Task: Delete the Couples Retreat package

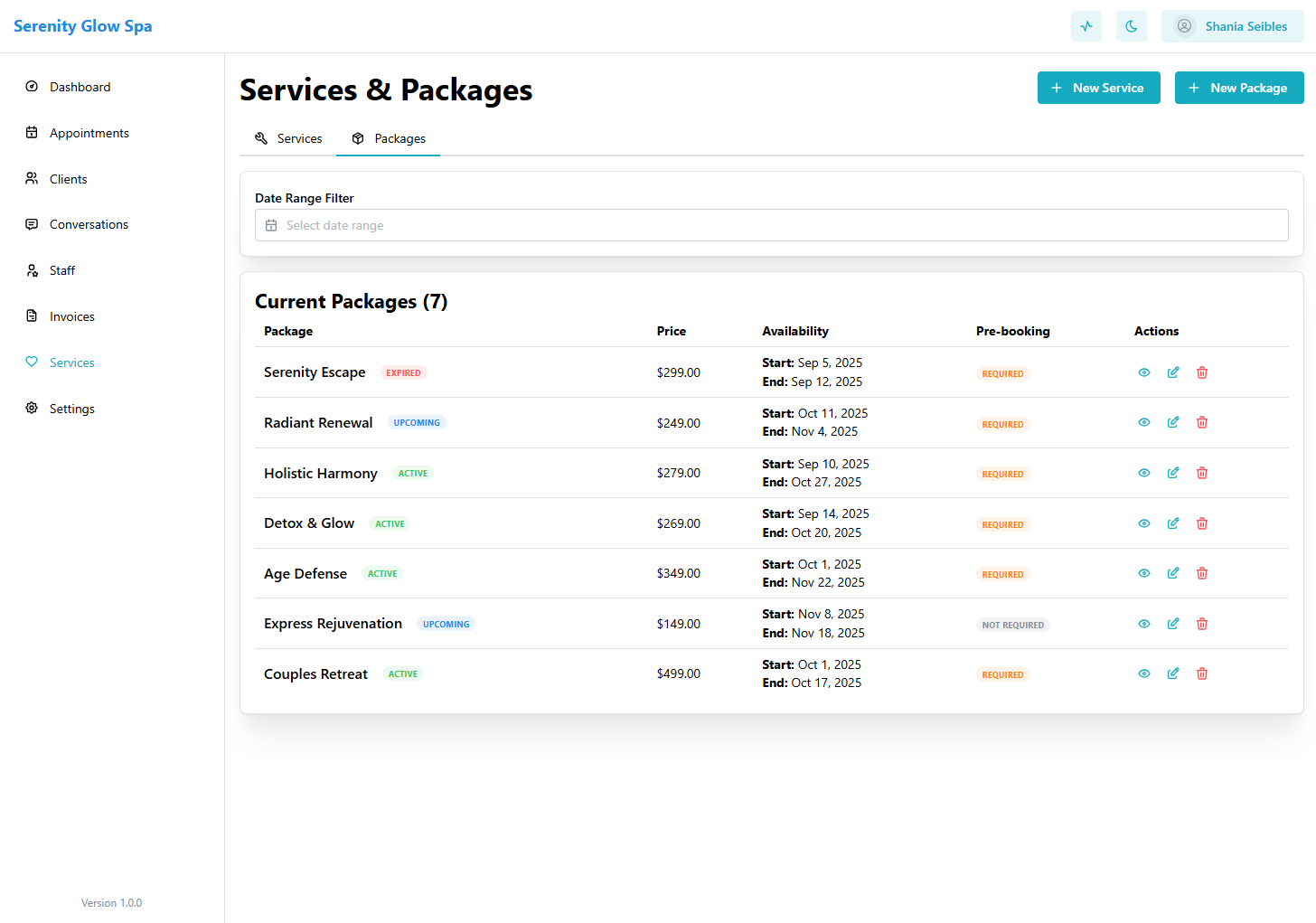Action: [1201, 673]
